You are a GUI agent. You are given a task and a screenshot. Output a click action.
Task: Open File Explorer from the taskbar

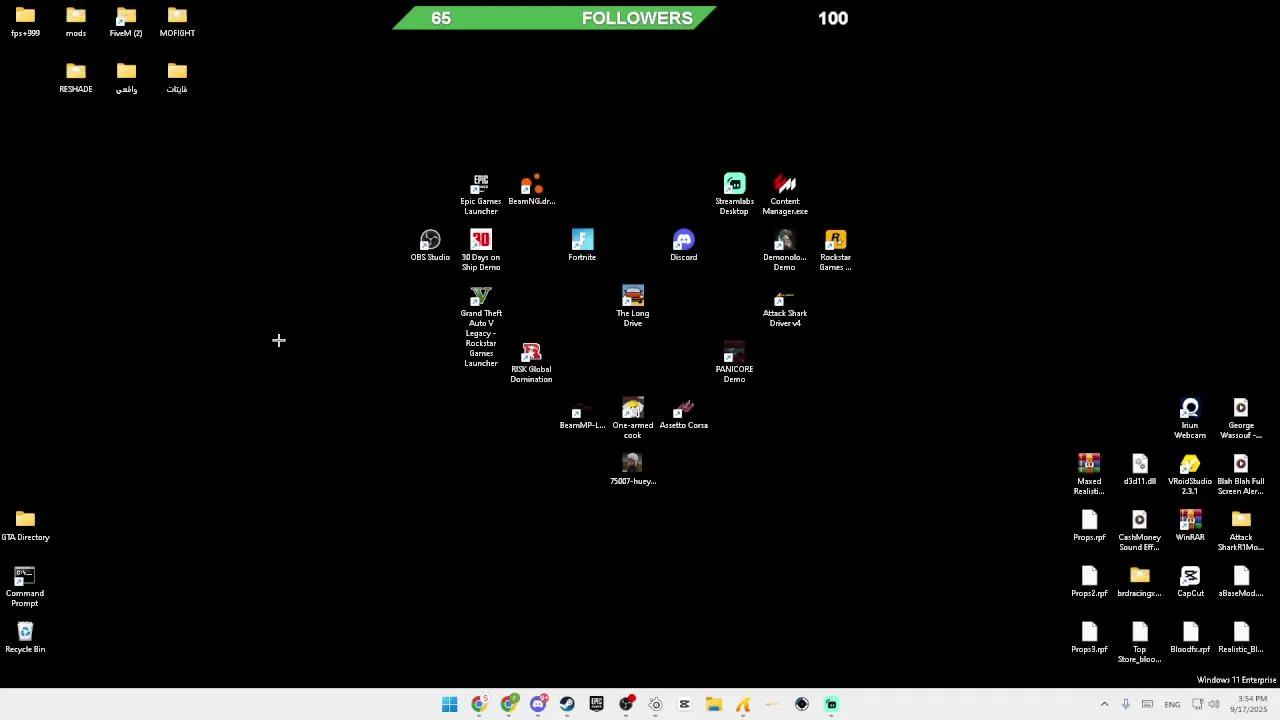click(714, 704)
